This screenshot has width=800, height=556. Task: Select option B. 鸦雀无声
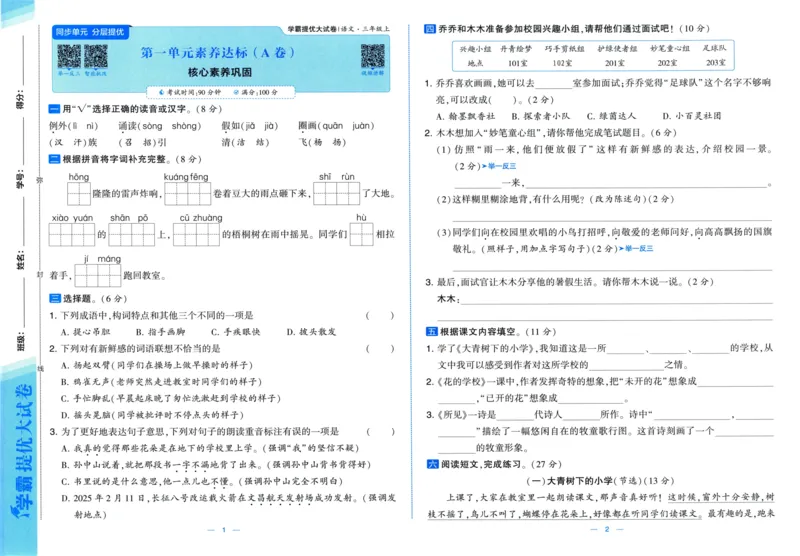(x=161, y=382)
